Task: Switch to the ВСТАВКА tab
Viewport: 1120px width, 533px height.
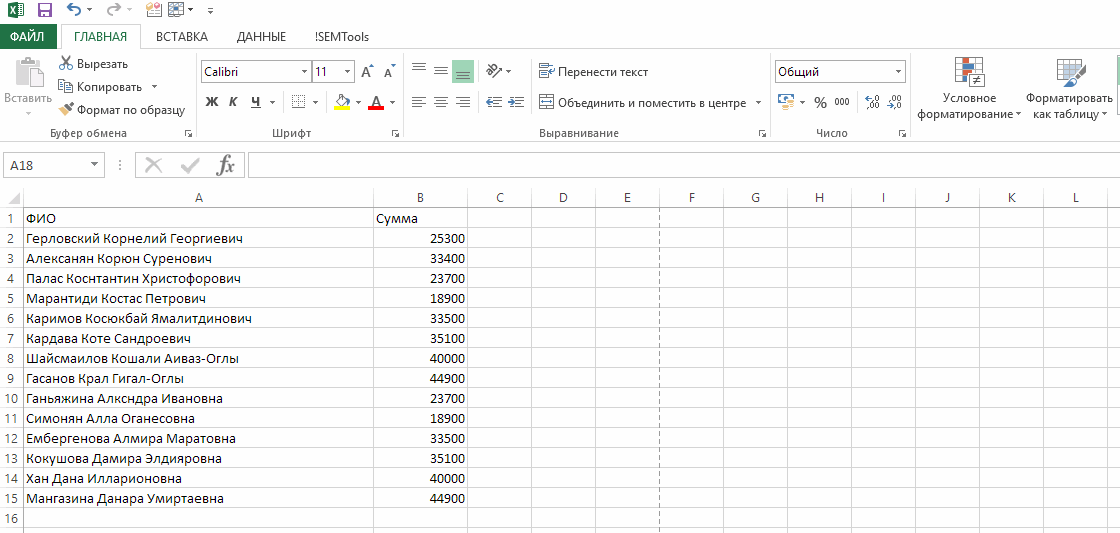Action: click(x=182, y=36)
